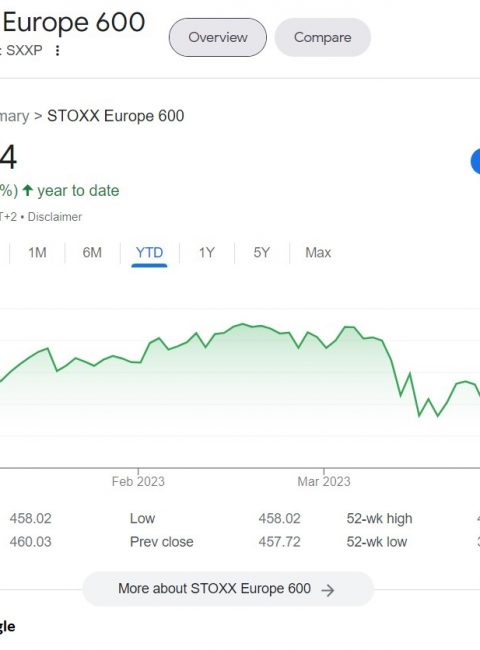Image resolution: width=480 pixels, height=650 pixels.
Task: Click the chart peak in mid-February
Action: tap(243, 324)
